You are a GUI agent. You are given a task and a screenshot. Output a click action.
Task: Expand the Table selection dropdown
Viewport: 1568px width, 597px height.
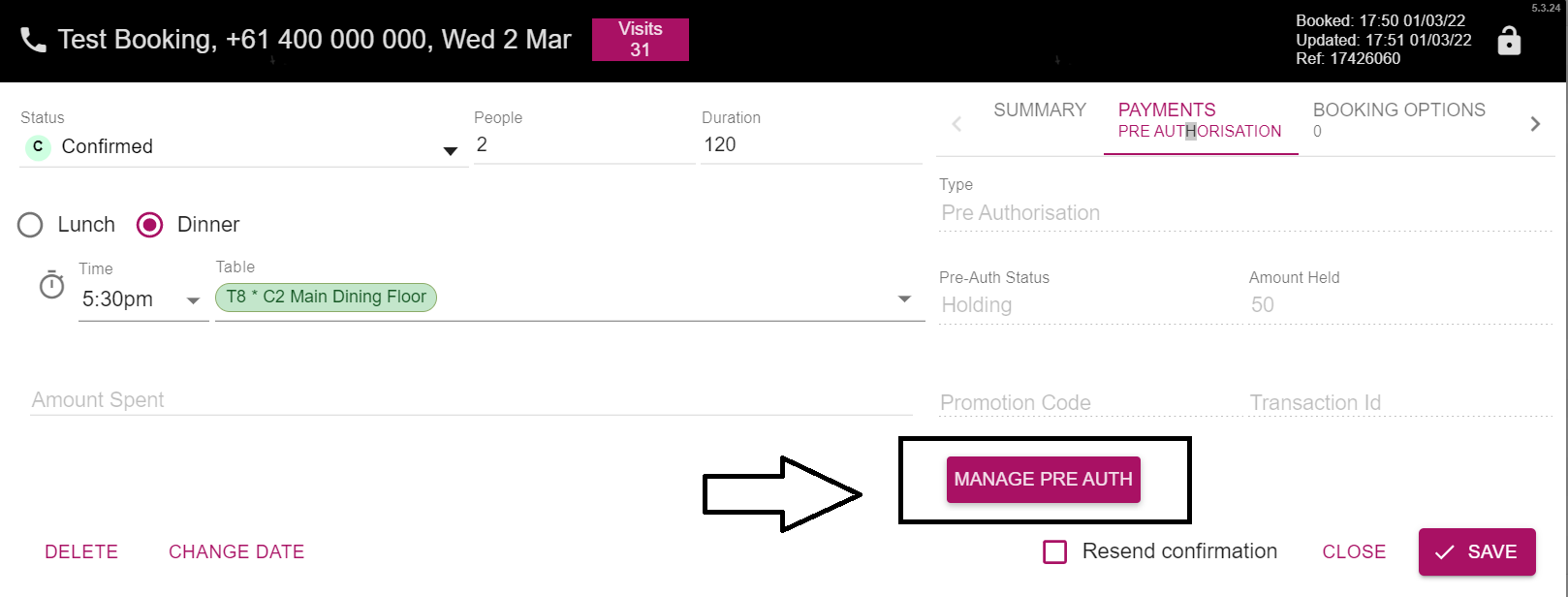point(903,298)
